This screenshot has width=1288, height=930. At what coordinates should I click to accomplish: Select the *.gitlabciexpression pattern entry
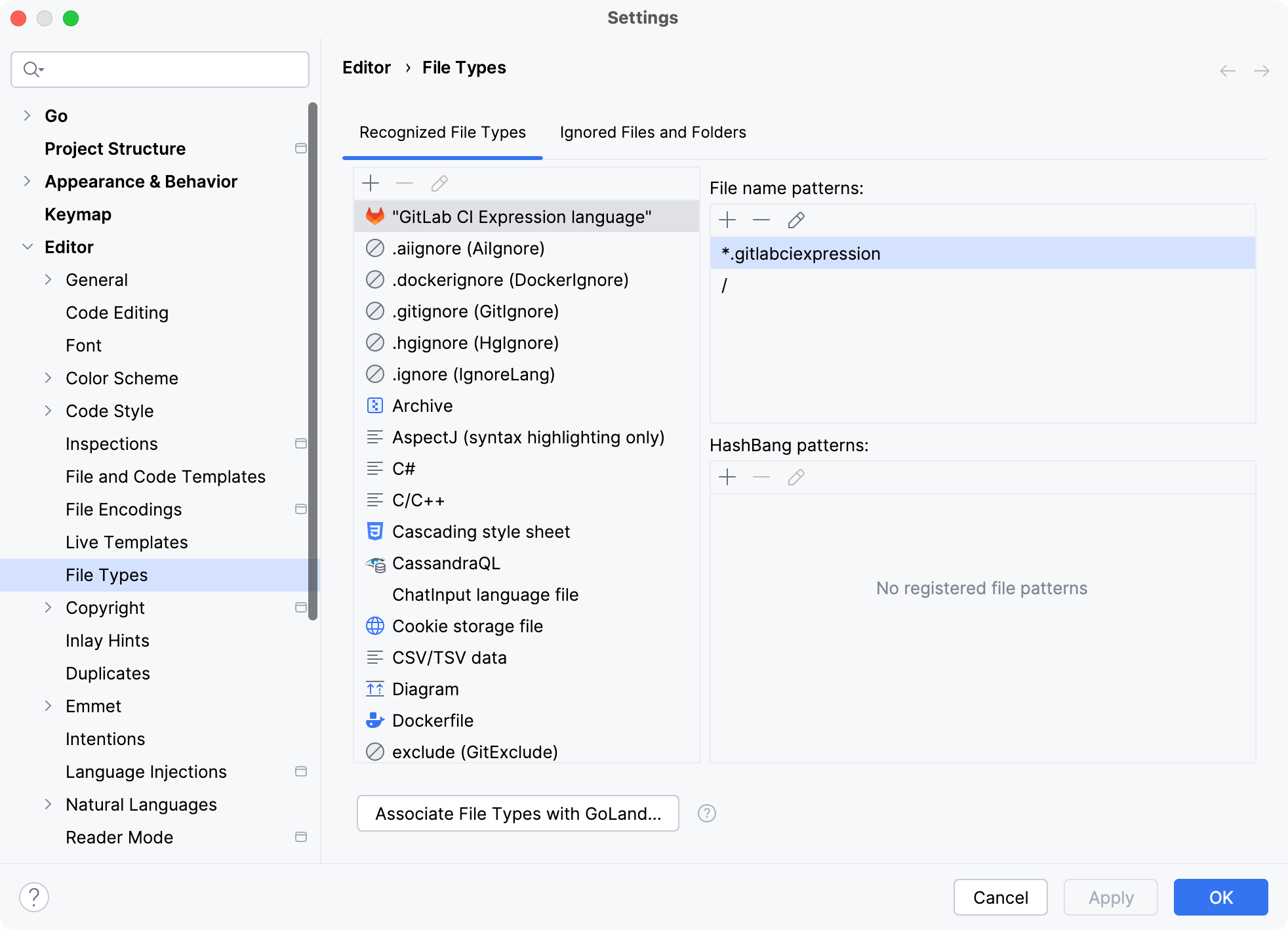pyautogui.click(x=801, y=253)
